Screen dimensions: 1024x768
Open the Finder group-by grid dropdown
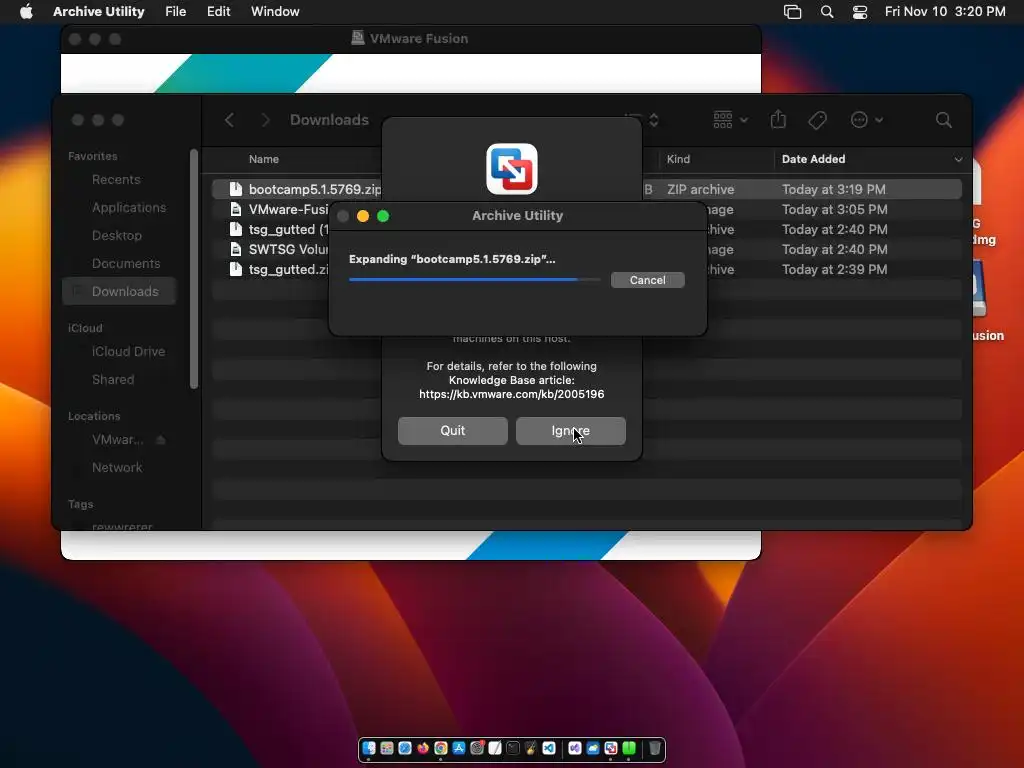pos(730,120)
